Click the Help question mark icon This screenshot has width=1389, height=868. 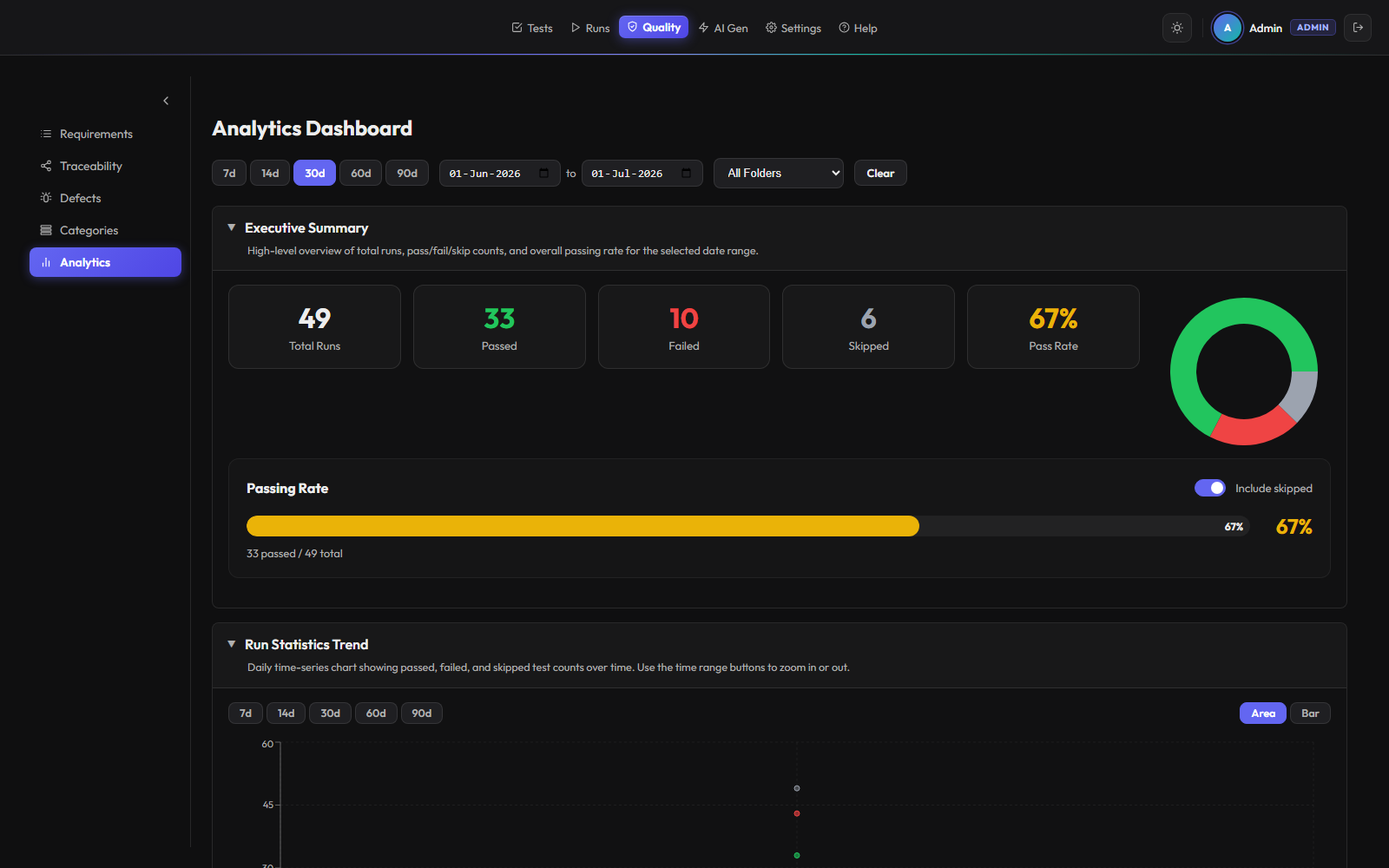click(x=844, y=28)
